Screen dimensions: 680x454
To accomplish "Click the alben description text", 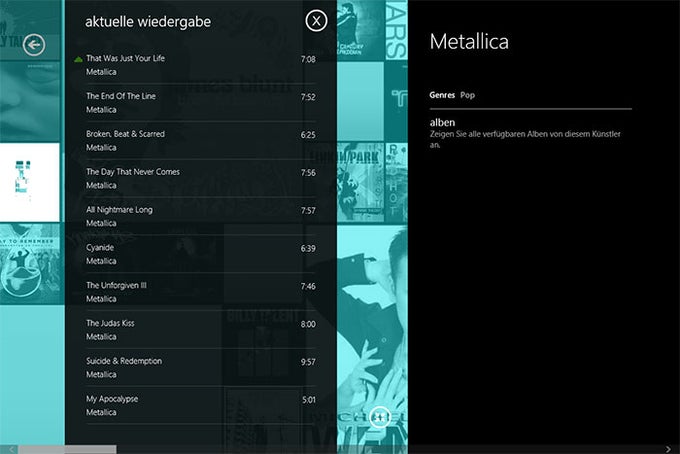I will point(525,139).
